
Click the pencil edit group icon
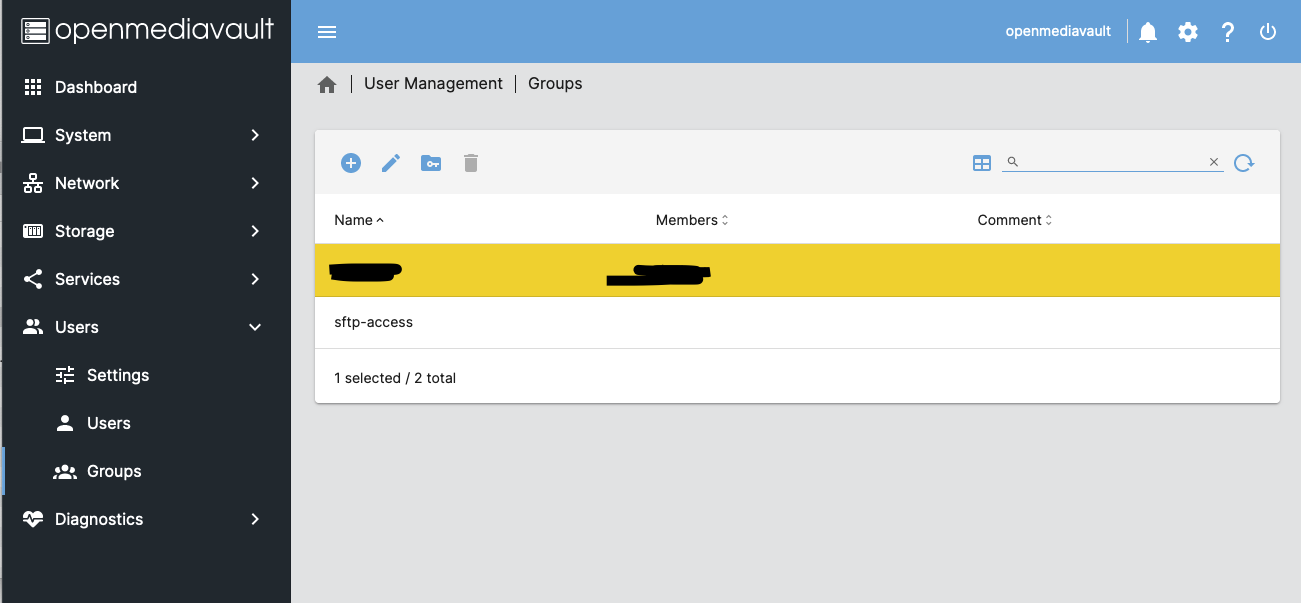click(x=391, y=163)
